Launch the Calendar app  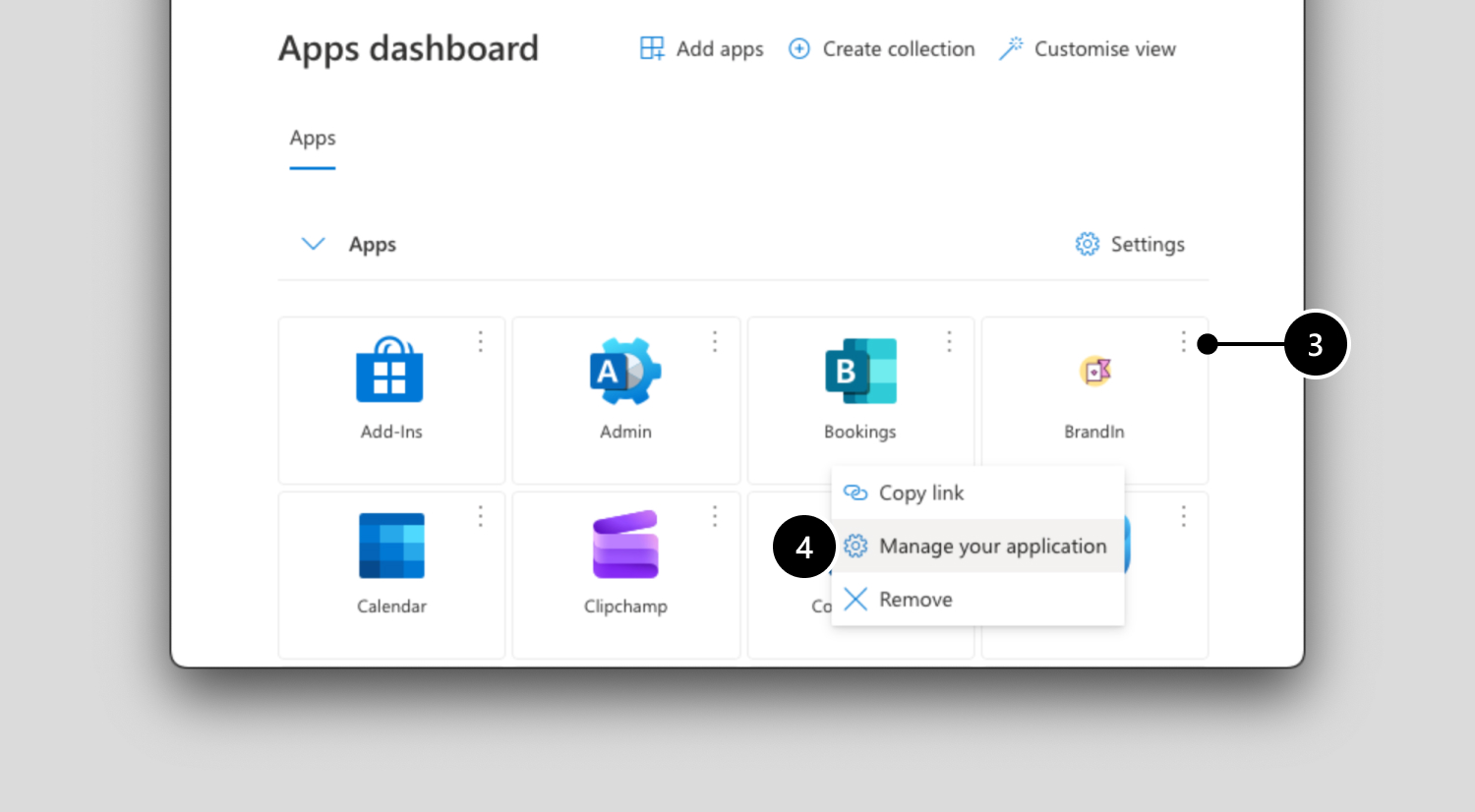click(391, 575)
